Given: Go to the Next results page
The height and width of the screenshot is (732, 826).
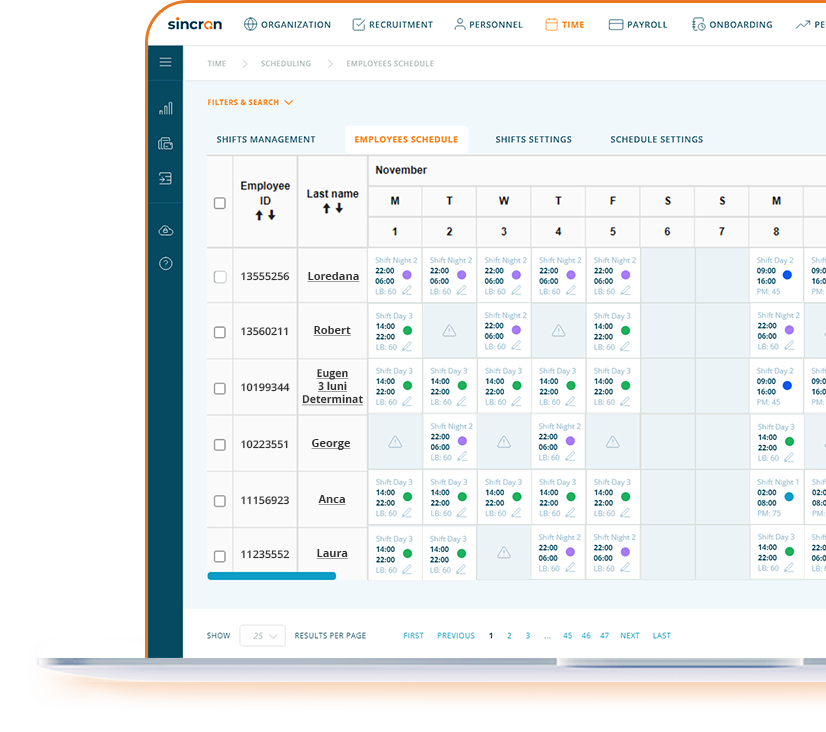Looking at the screenshot, I should [629, 636].
